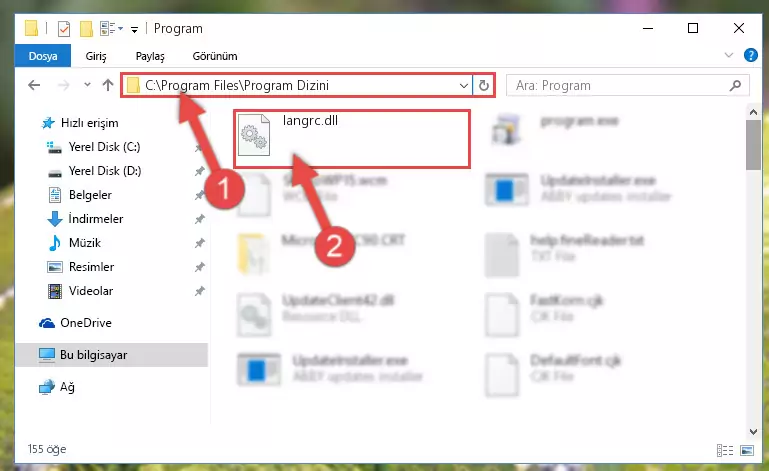The image size is (769, 471).
Task: Open the Görünüm ribbon tab
Action: pyautogui.click(x=215, y=56)
